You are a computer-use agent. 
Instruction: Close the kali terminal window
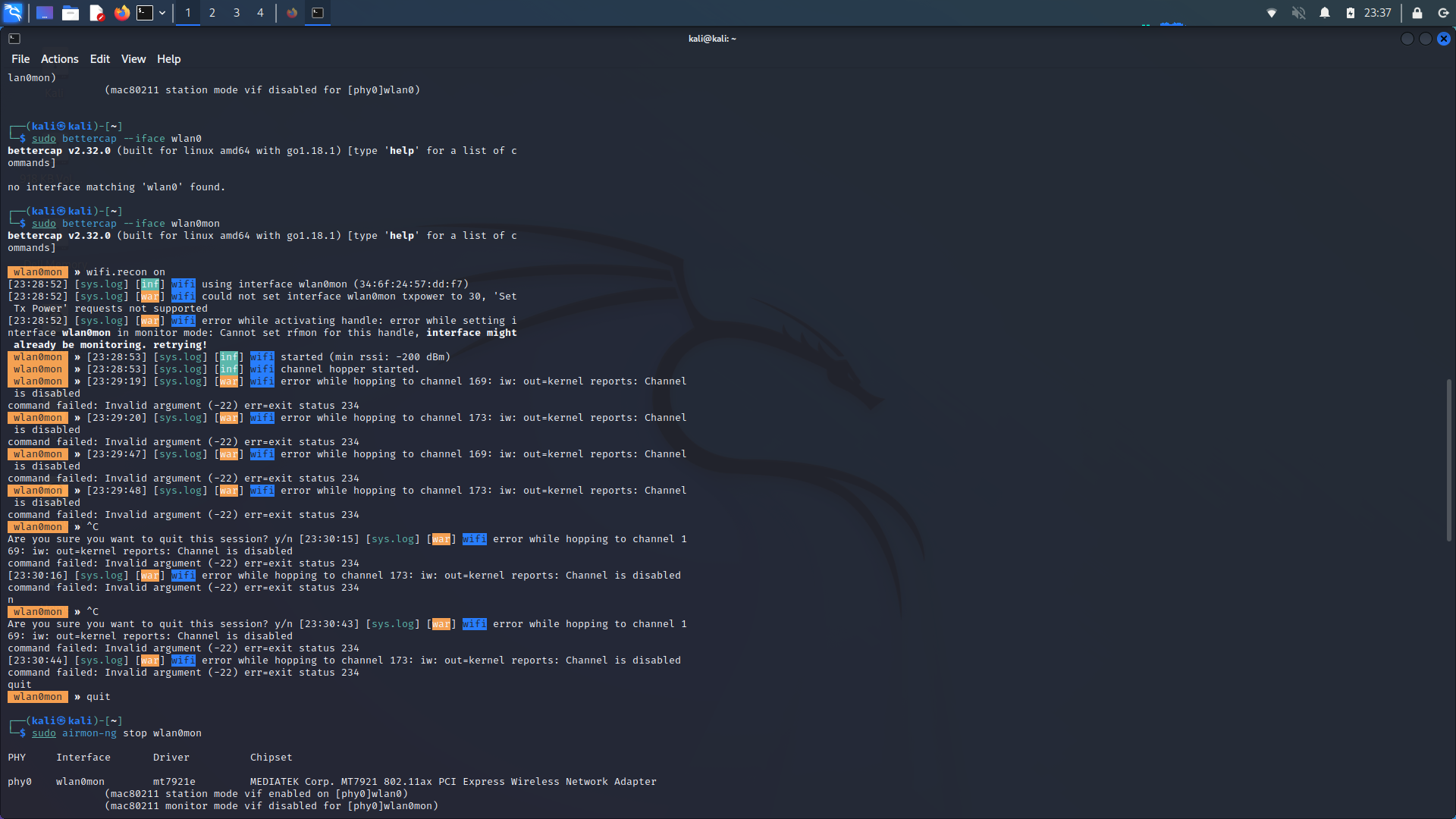[1444, 39]
